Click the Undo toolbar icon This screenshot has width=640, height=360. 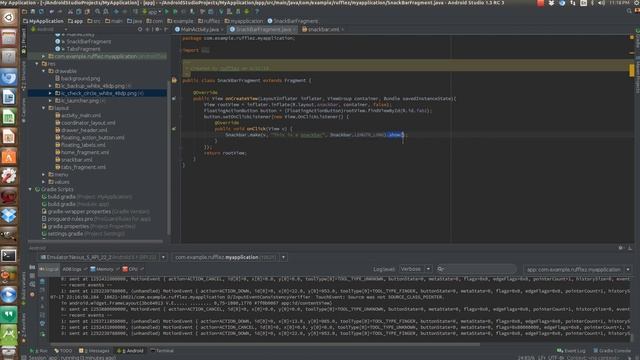(x=52, y=11)
